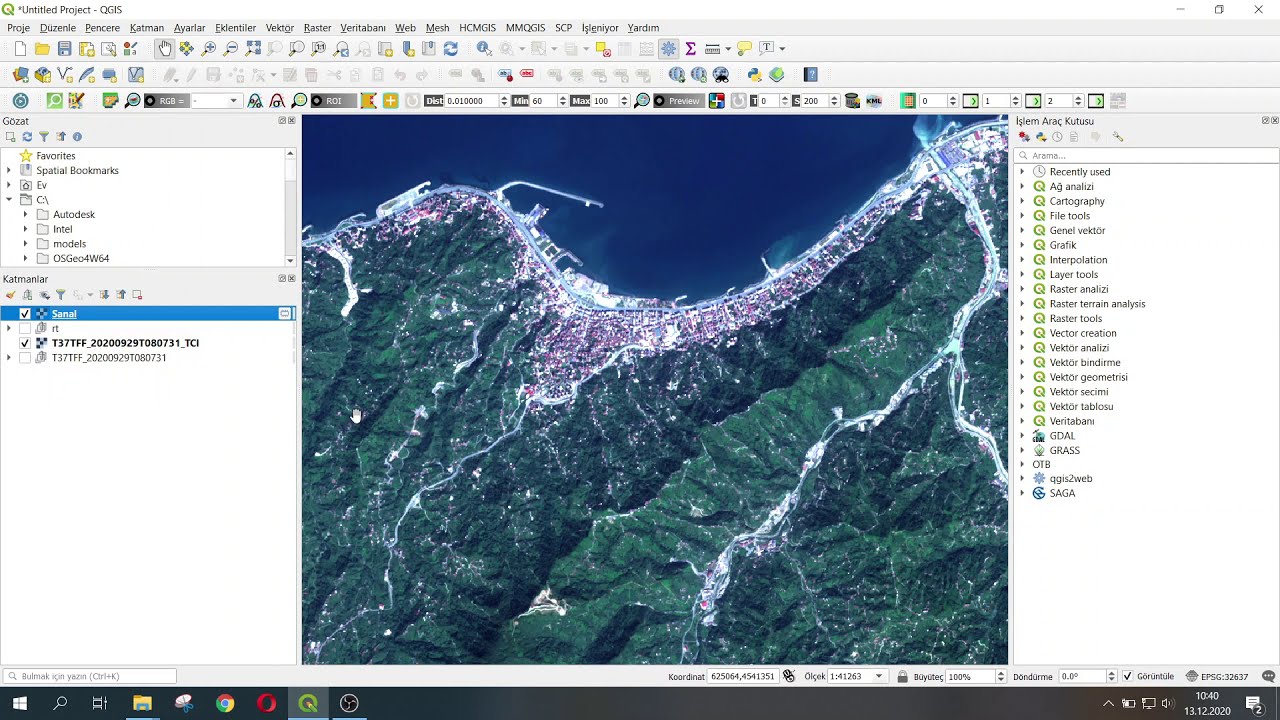
Task: Click the Koordinat input field
Action: pyautogui.click(x=743, y=677)
